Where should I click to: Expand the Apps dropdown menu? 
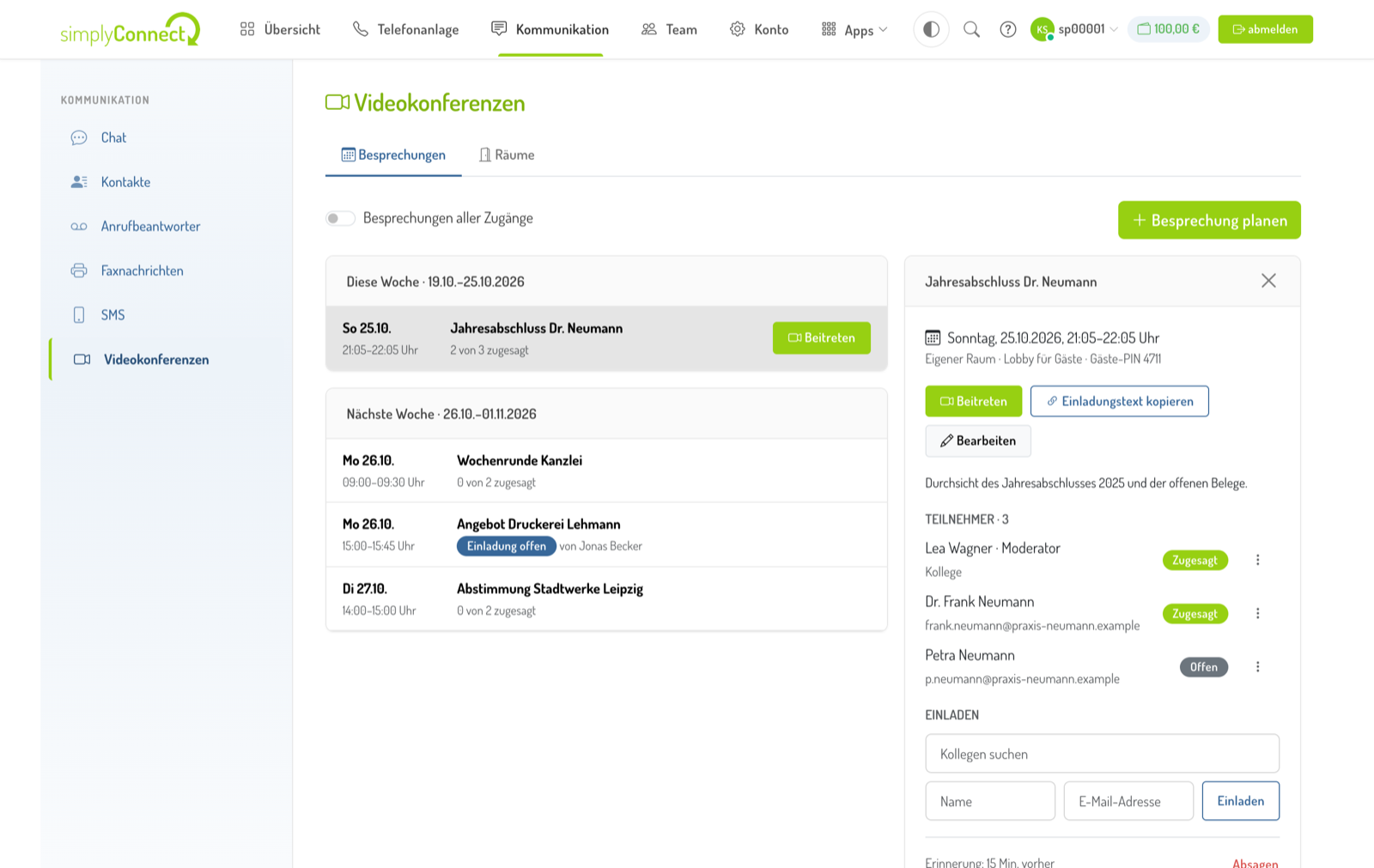[854, 29]
